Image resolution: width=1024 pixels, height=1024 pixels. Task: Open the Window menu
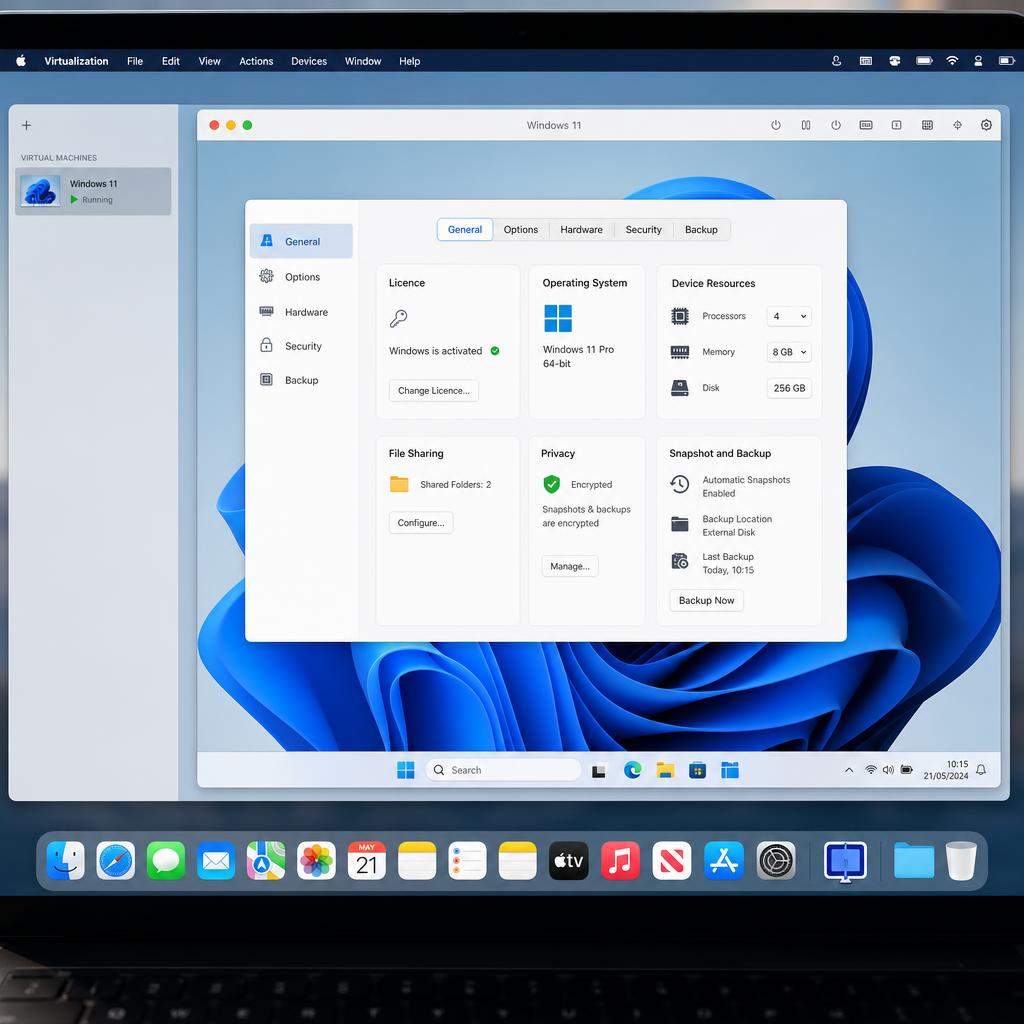click(362, 61)
